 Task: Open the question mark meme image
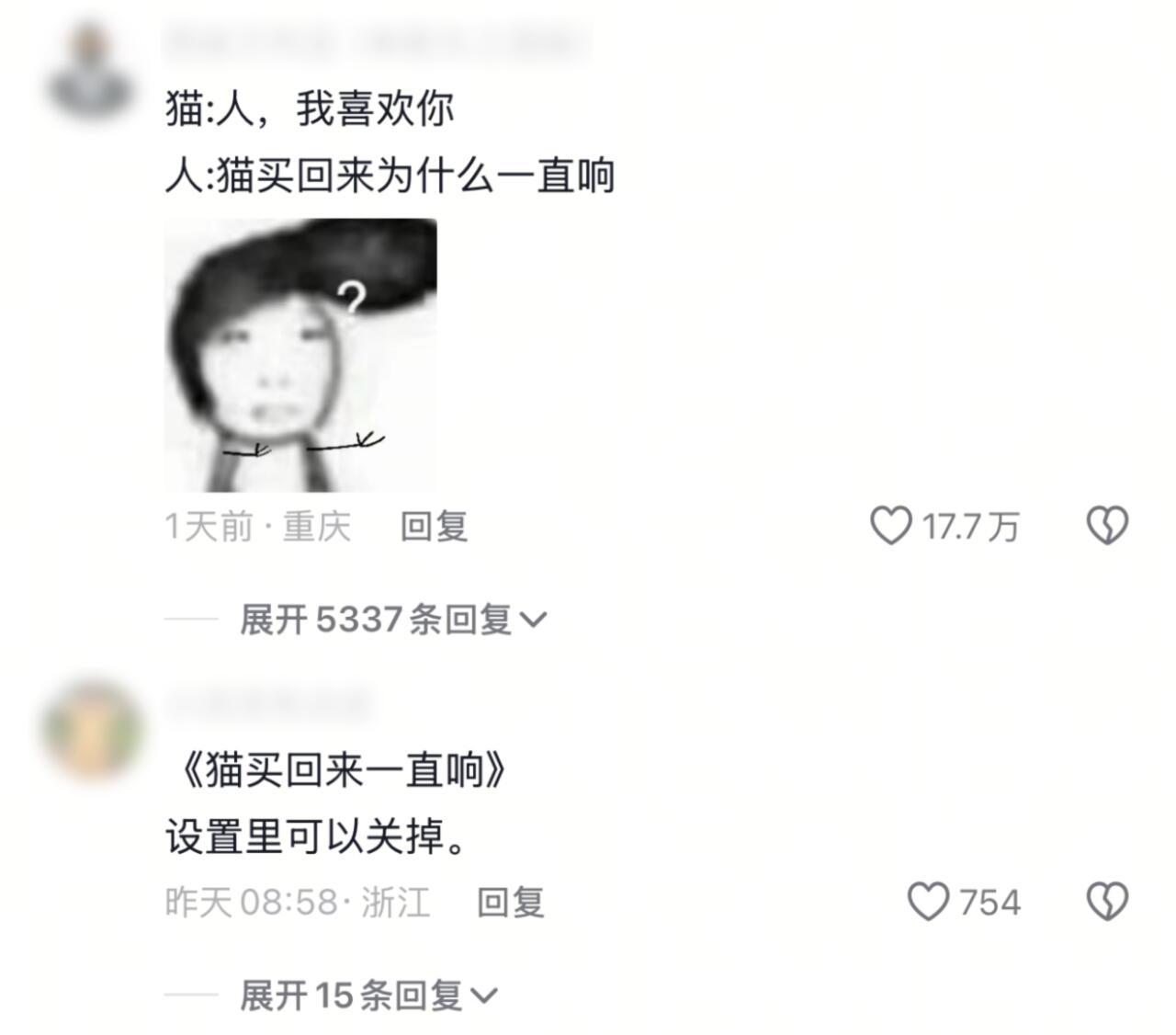300,355
